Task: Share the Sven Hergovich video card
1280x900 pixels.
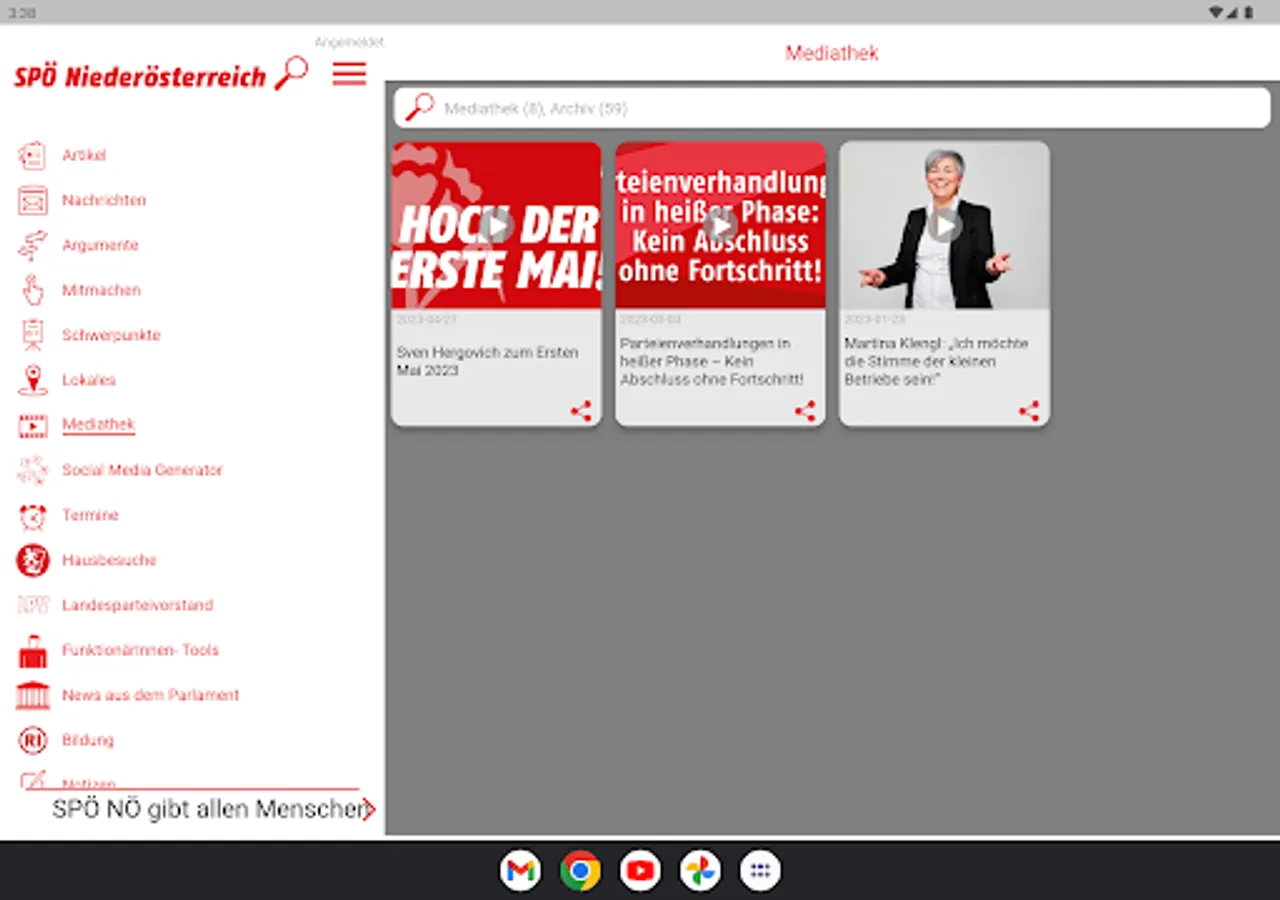Action: [x=581, y=411]
